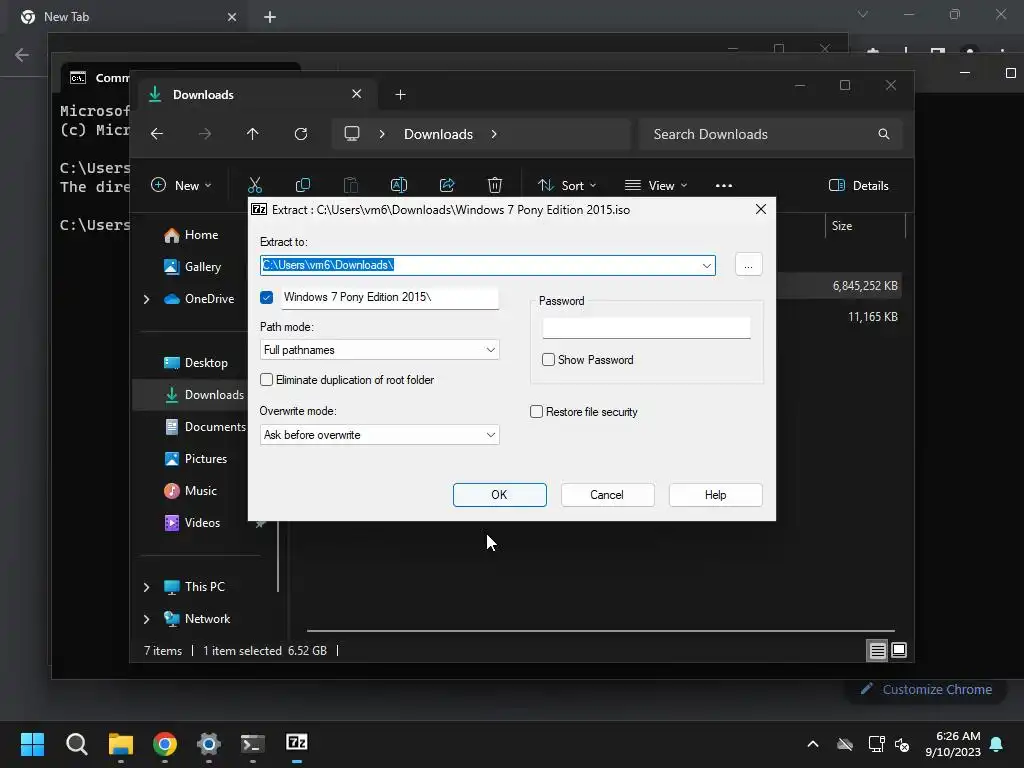Uncheck the Windows 7 Pony Edition 2015 subfolder checkbox
1024x768 pixels.
pos(266,297)
